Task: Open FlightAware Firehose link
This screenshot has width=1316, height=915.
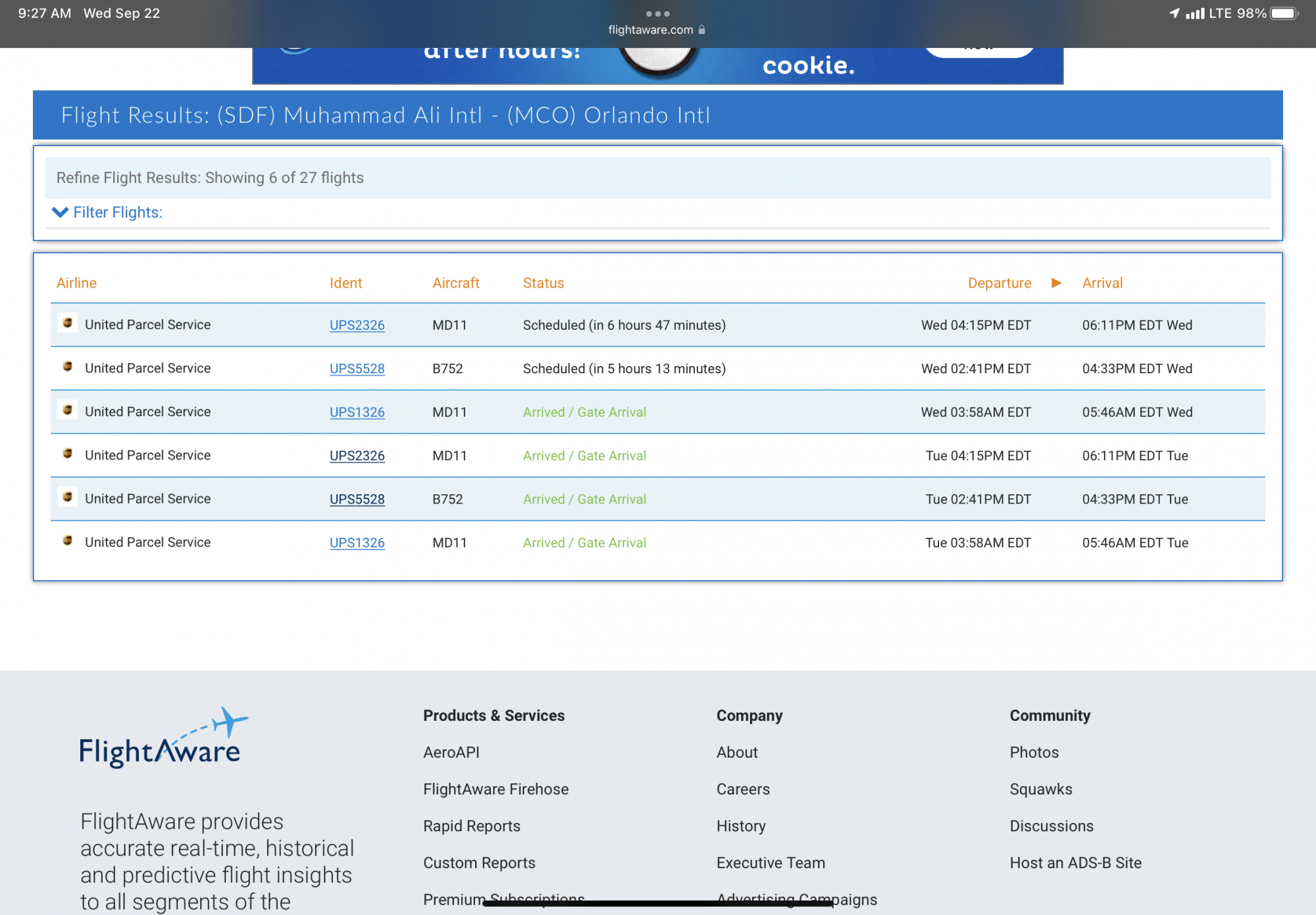Action: coord(496,789)
